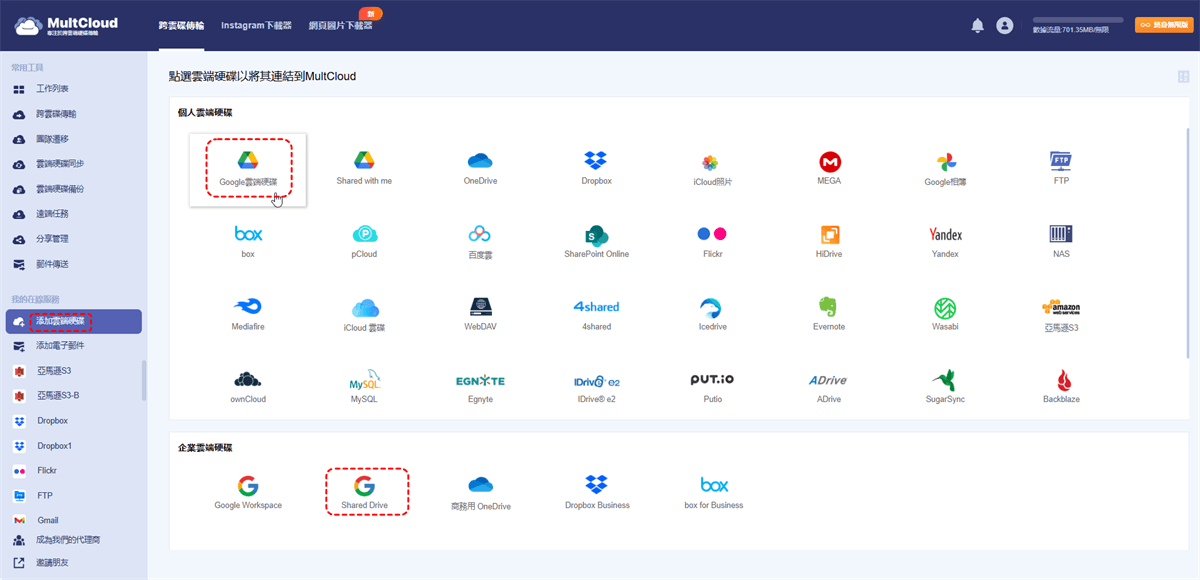Add the Wasabi storage
Viewport: 1200px width, 580px height.
(945, 314)
